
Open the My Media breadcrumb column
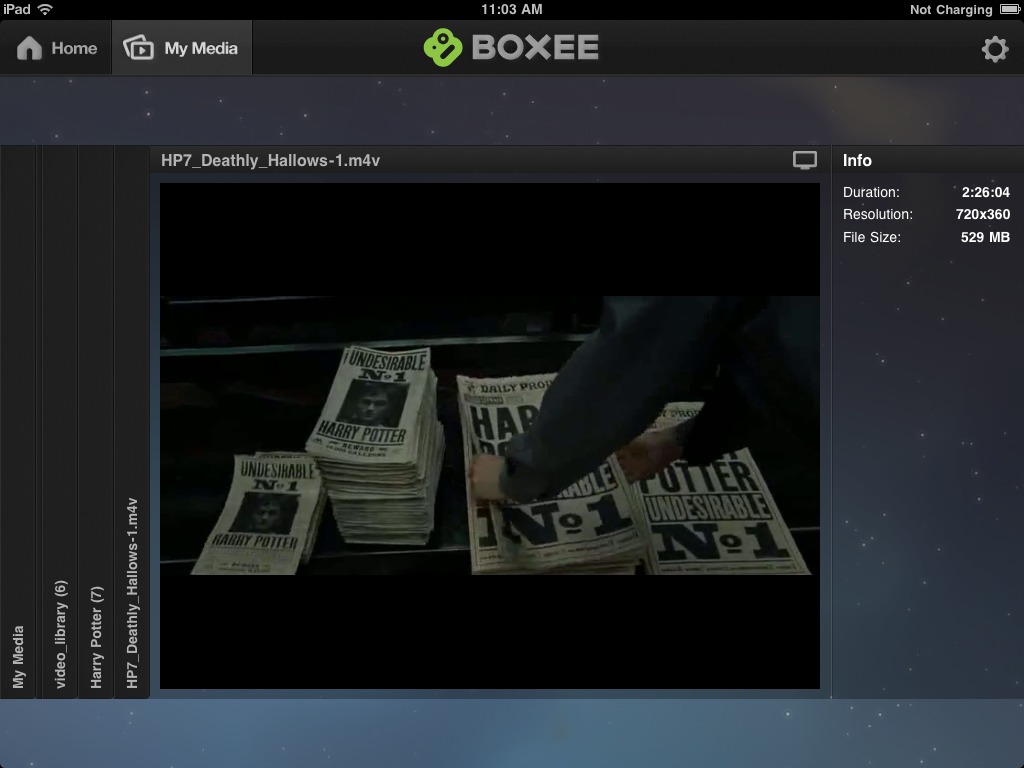(x=18, y=422)
